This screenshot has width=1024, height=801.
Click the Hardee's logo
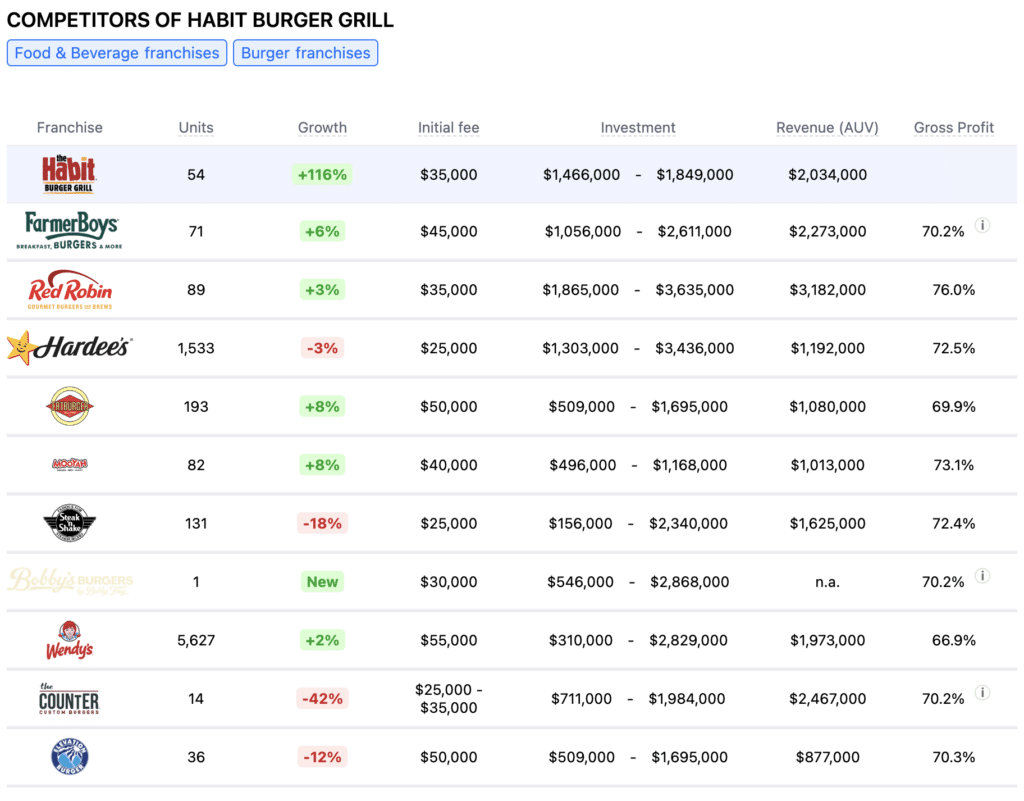[69, 347]
